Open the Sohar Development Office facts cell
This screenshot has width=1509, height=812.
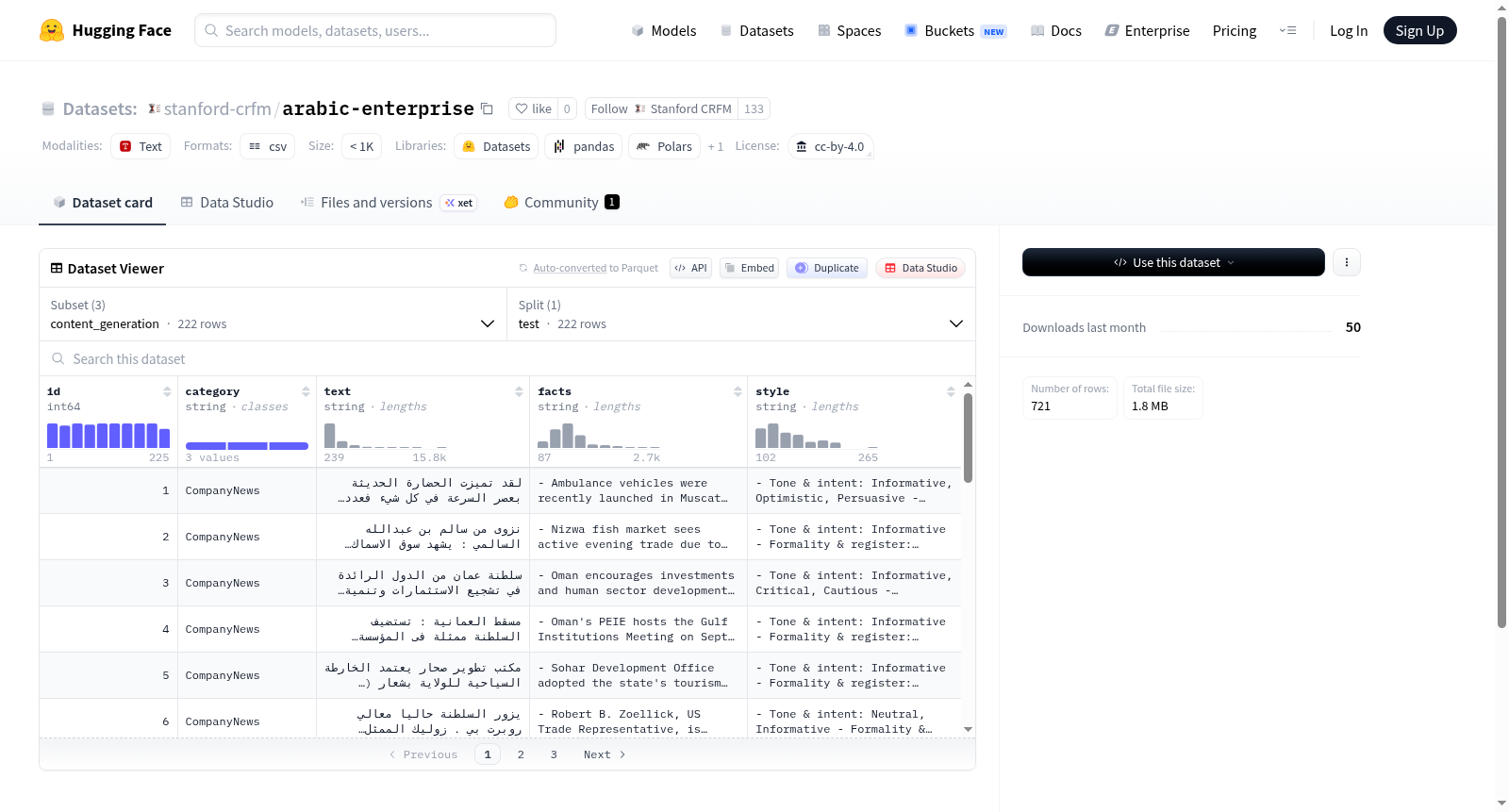tap(638, 675)
